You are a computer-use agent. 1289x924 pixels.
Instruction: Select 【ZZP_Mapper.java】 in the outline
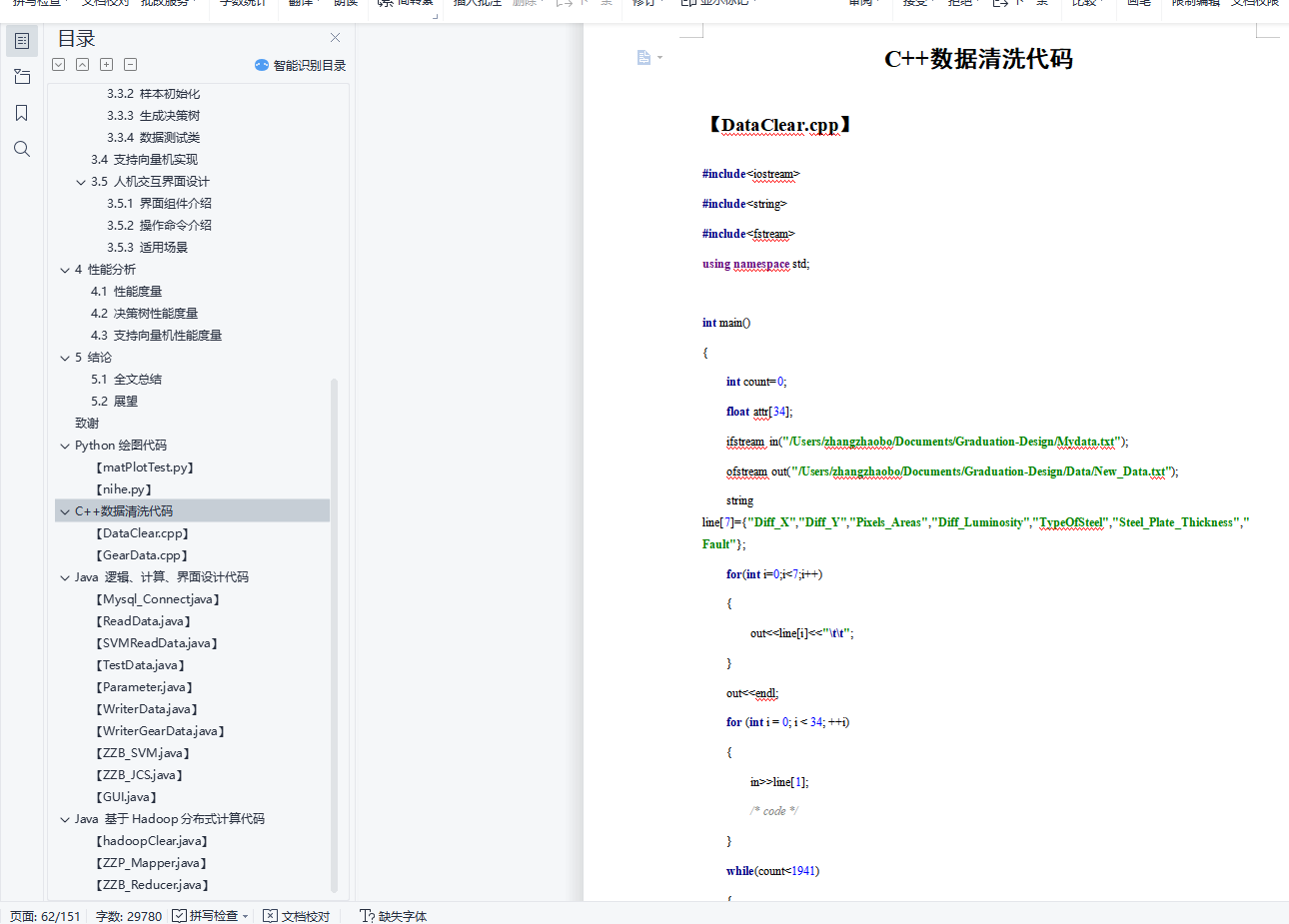pyautogui.click(x=151, y=863)
